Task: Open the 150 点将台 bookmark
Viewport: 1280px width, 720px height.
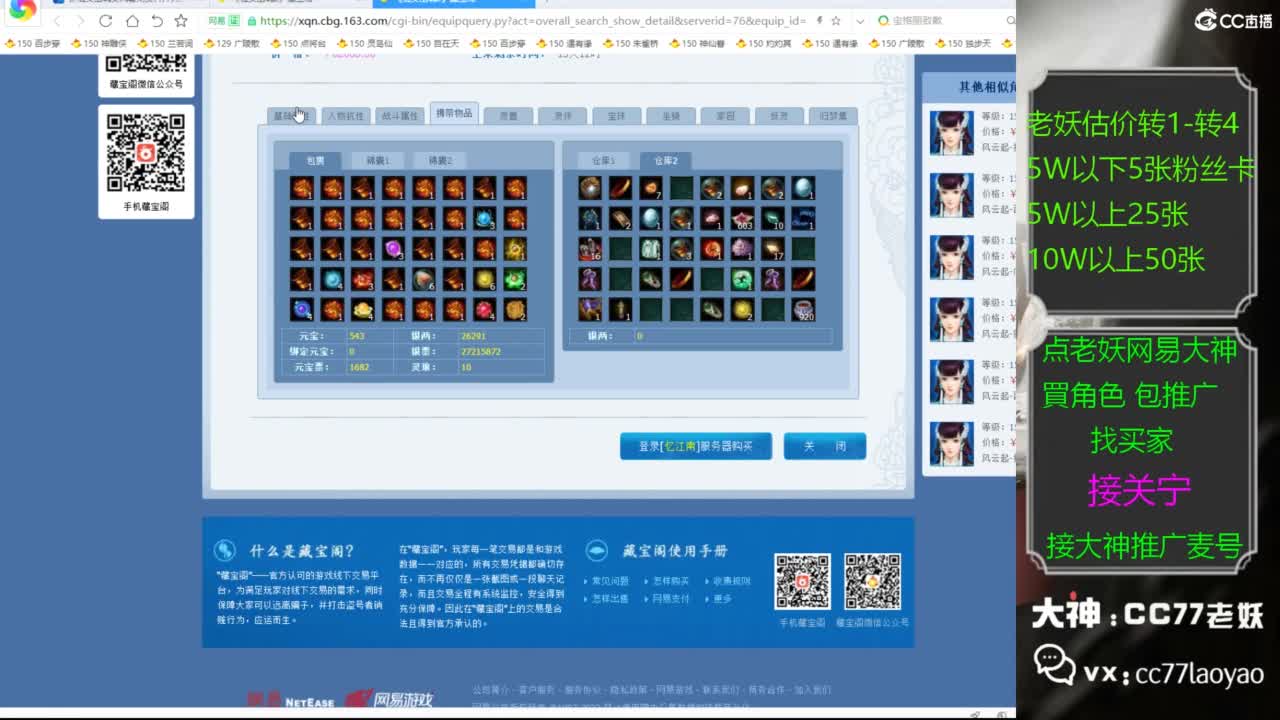Action: (298, 43)
